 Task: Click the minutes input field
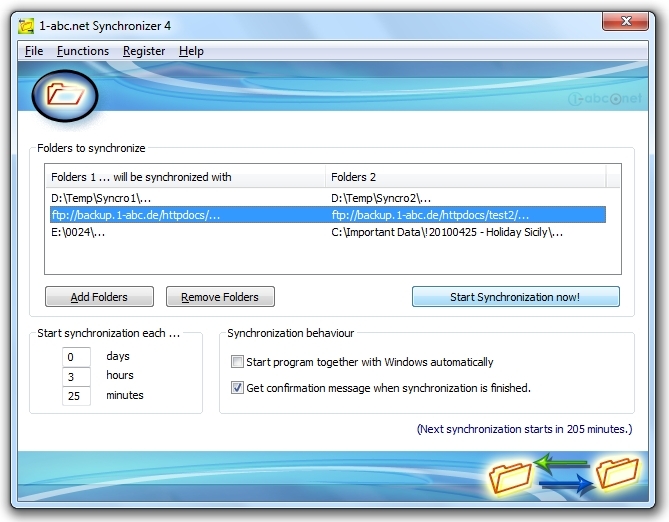pos(76,396)
